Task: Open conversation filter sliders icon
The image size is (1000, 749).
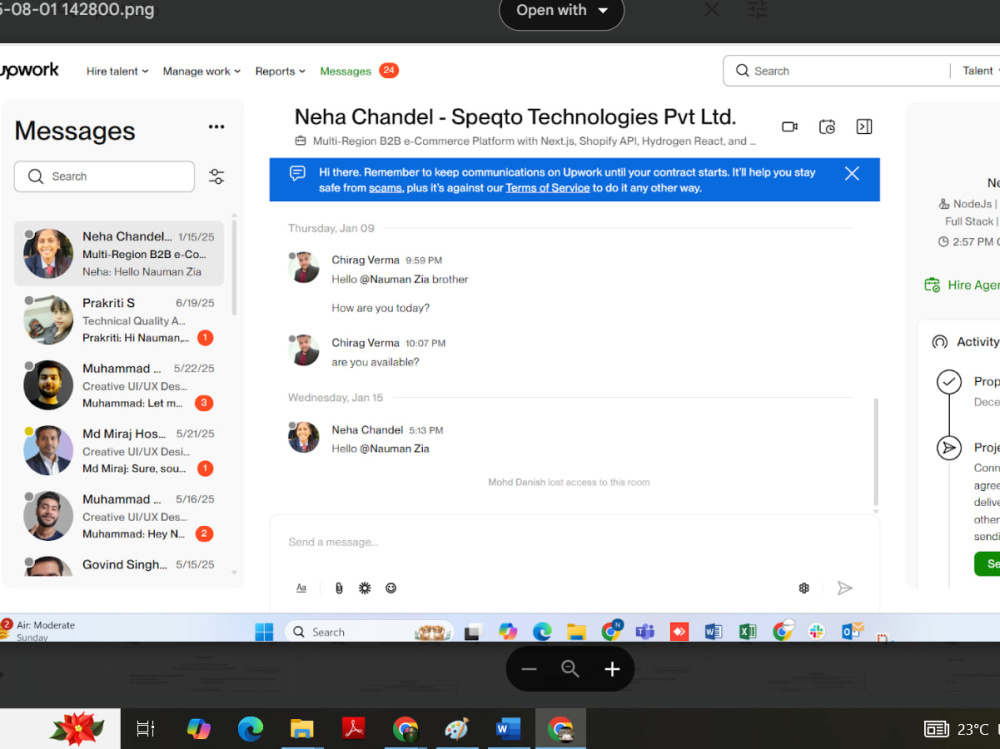Action: (216, 176)
